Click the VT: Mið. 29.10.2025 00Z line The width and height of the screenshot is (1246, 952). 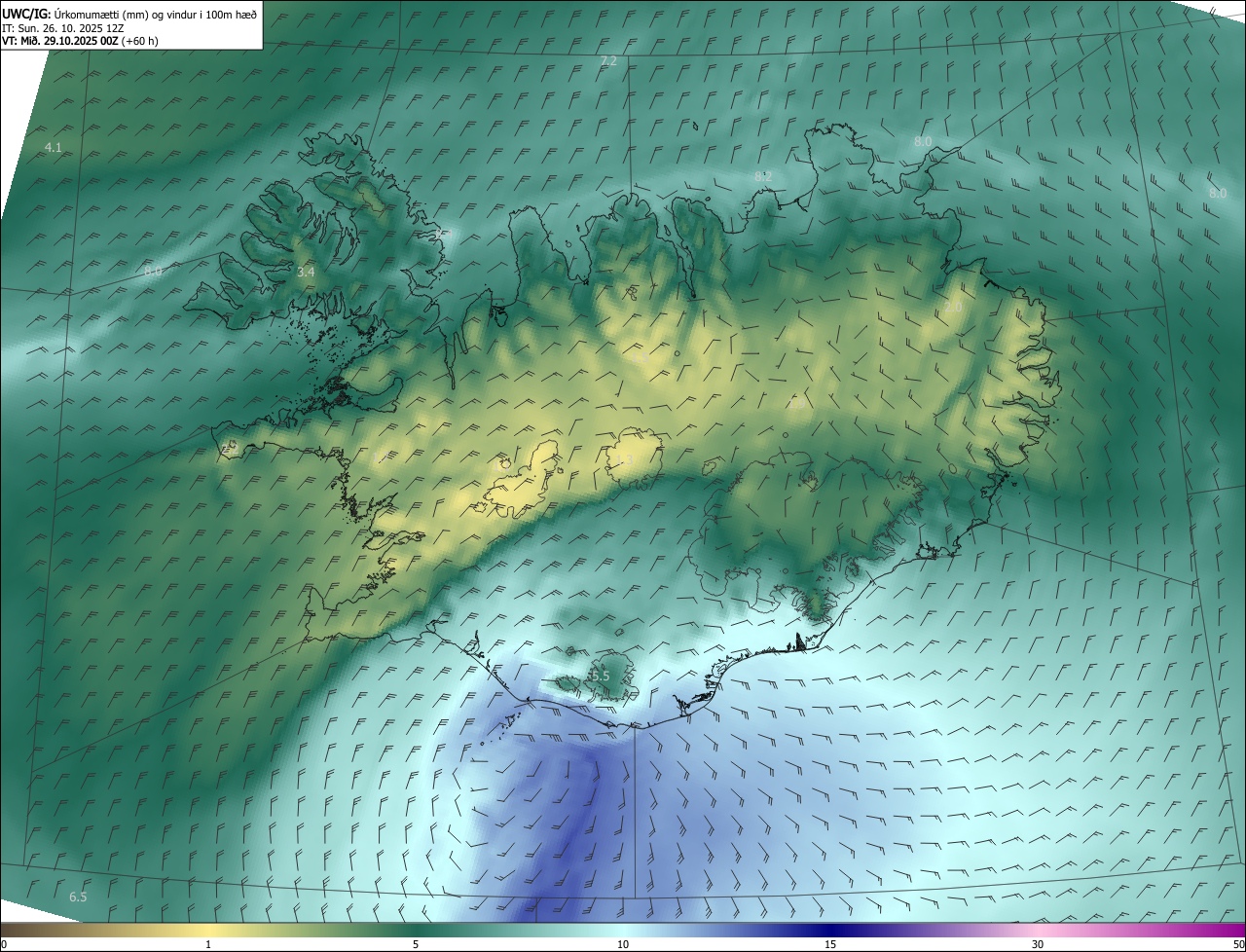pos(80,41)
